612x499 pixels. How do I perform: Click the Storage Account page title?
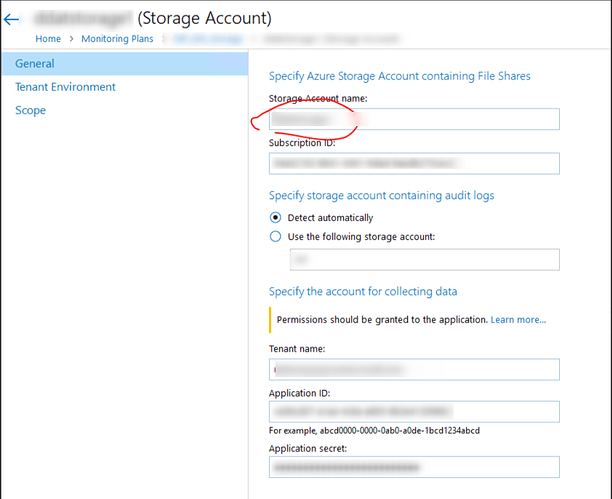tap(204, 18)
